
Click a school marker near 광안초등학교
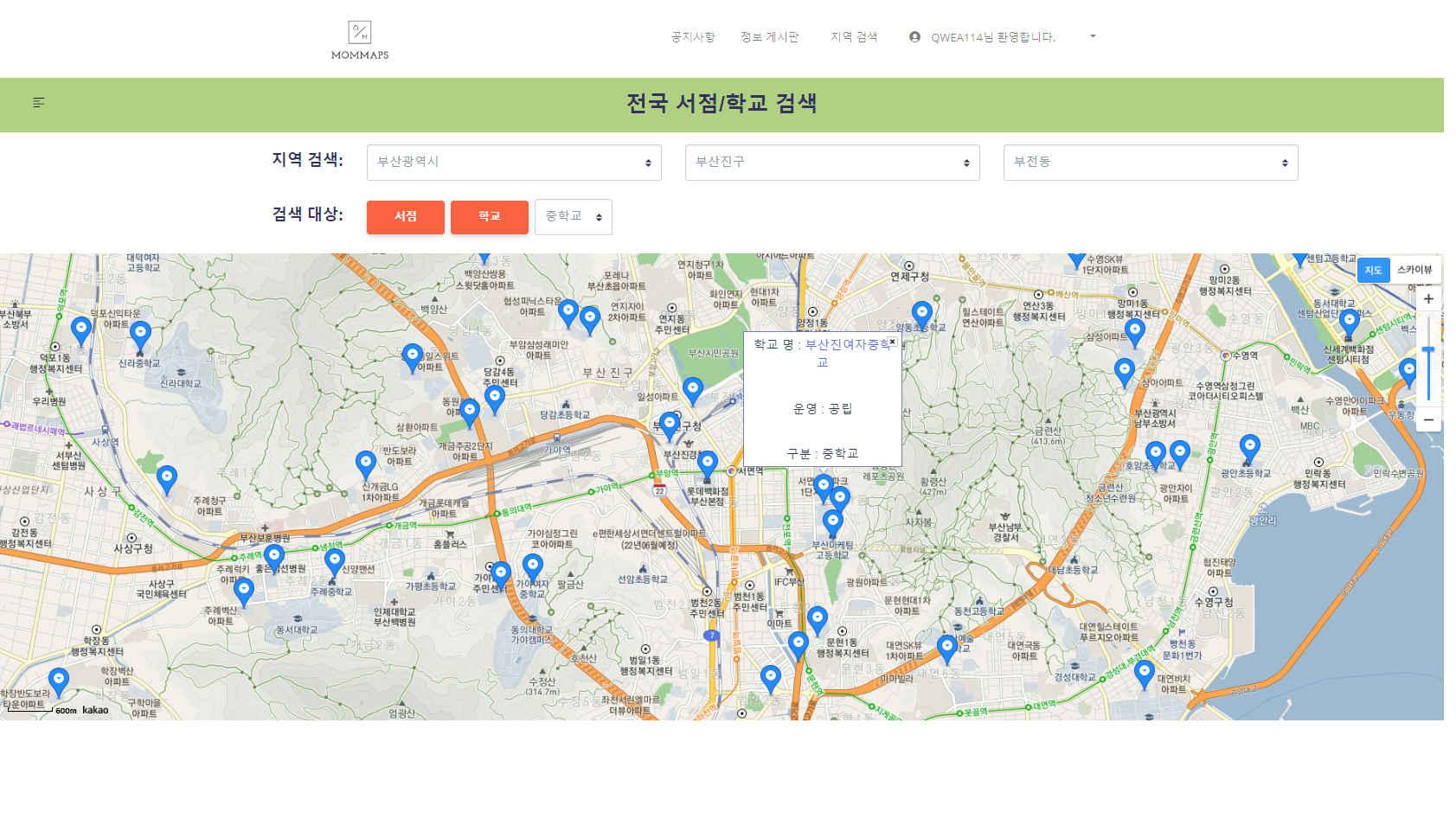pos(1252,446)
